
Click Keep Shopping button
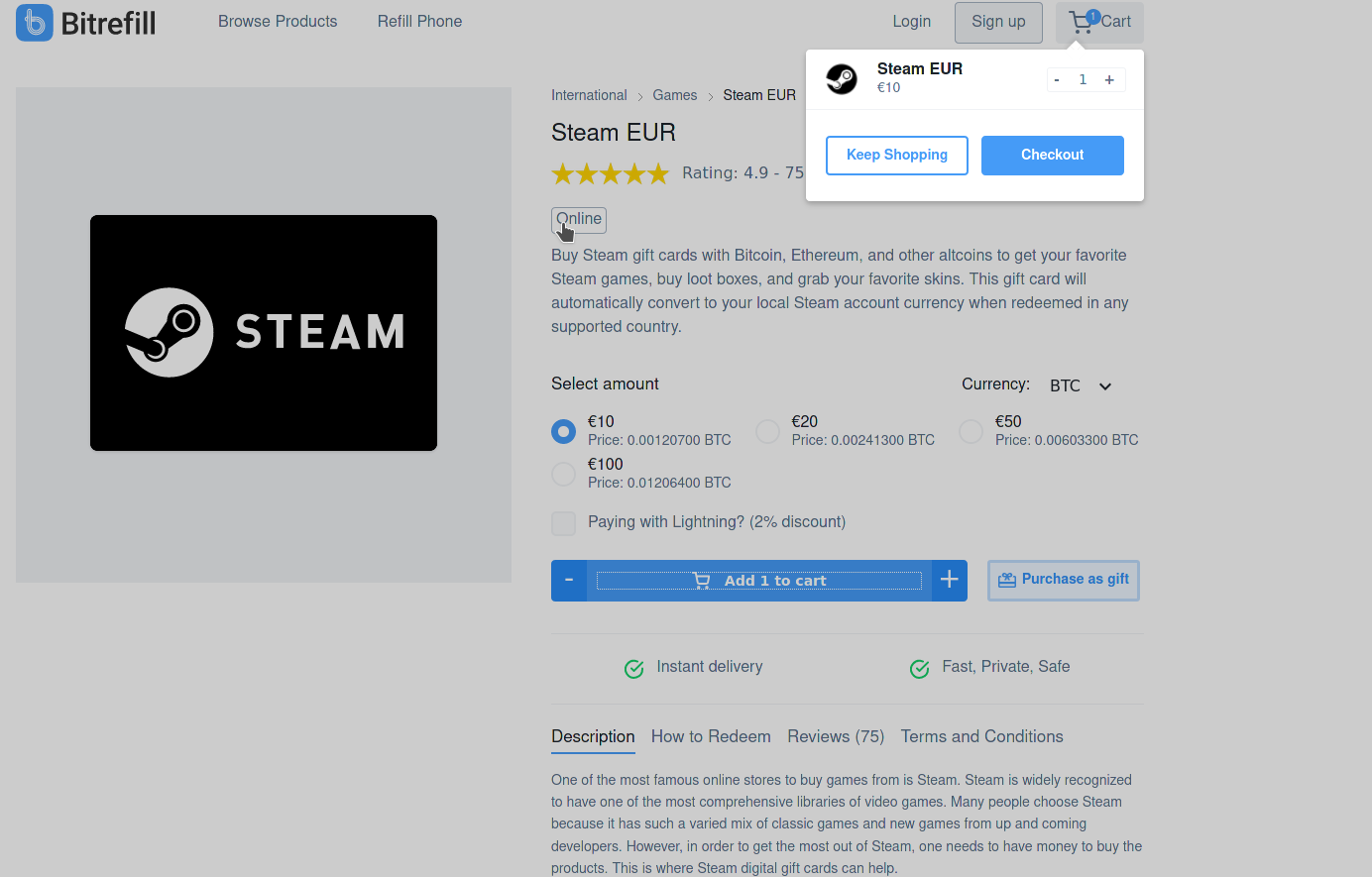click(x=897, y=156)
